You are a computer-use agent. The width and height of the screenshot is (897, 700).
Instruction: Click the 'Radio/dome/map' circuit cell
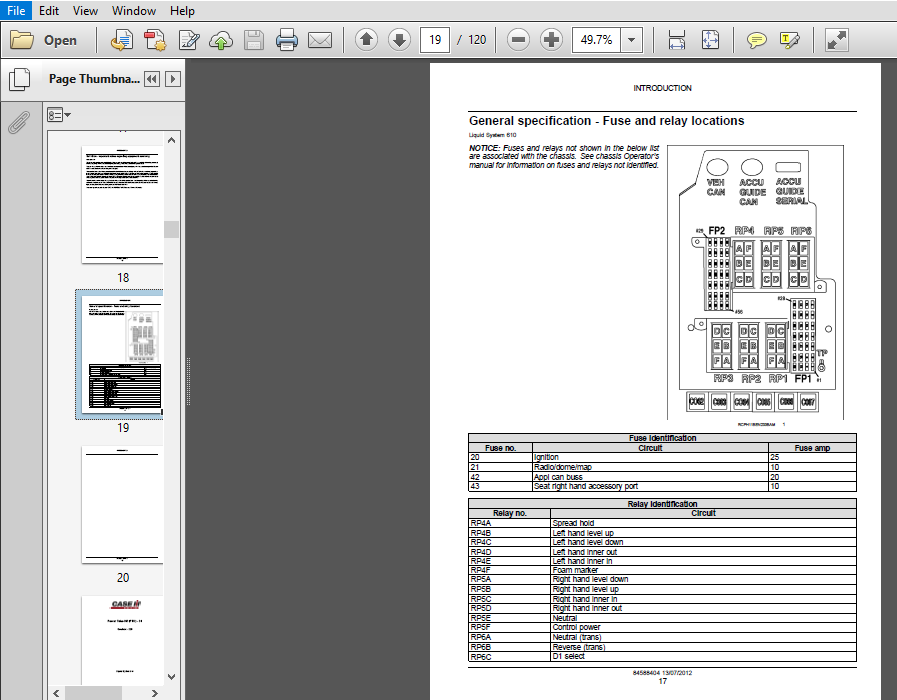coord(650,467)
